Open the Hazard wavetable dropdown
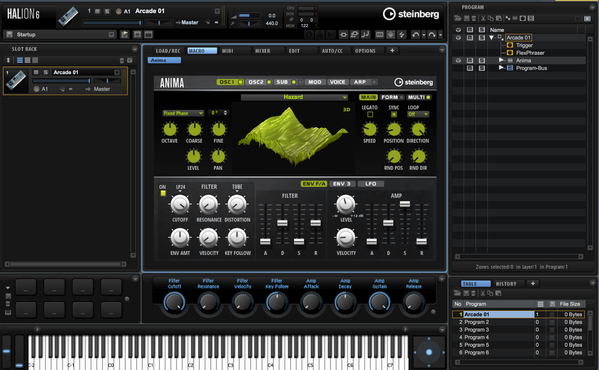 294,97
